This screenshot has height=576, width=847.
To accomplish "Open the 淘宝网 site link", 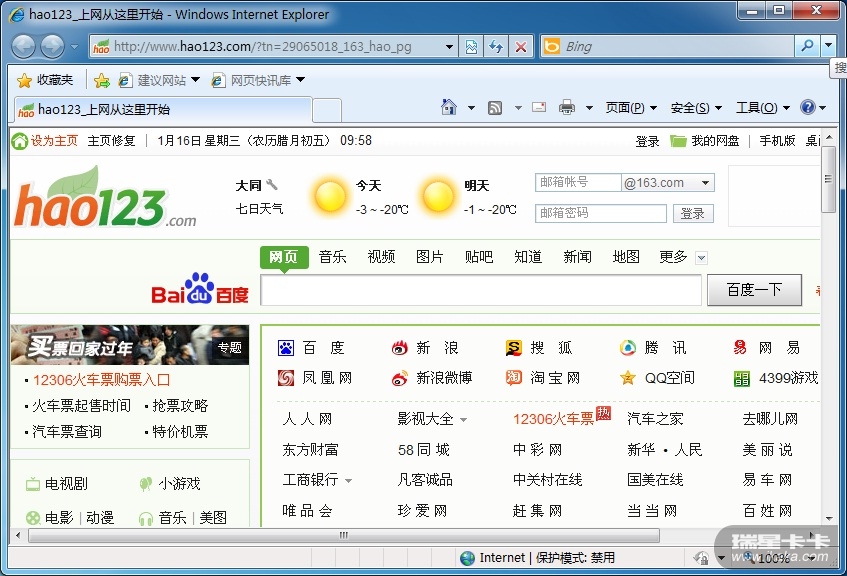I will click(x=543, y=378).
